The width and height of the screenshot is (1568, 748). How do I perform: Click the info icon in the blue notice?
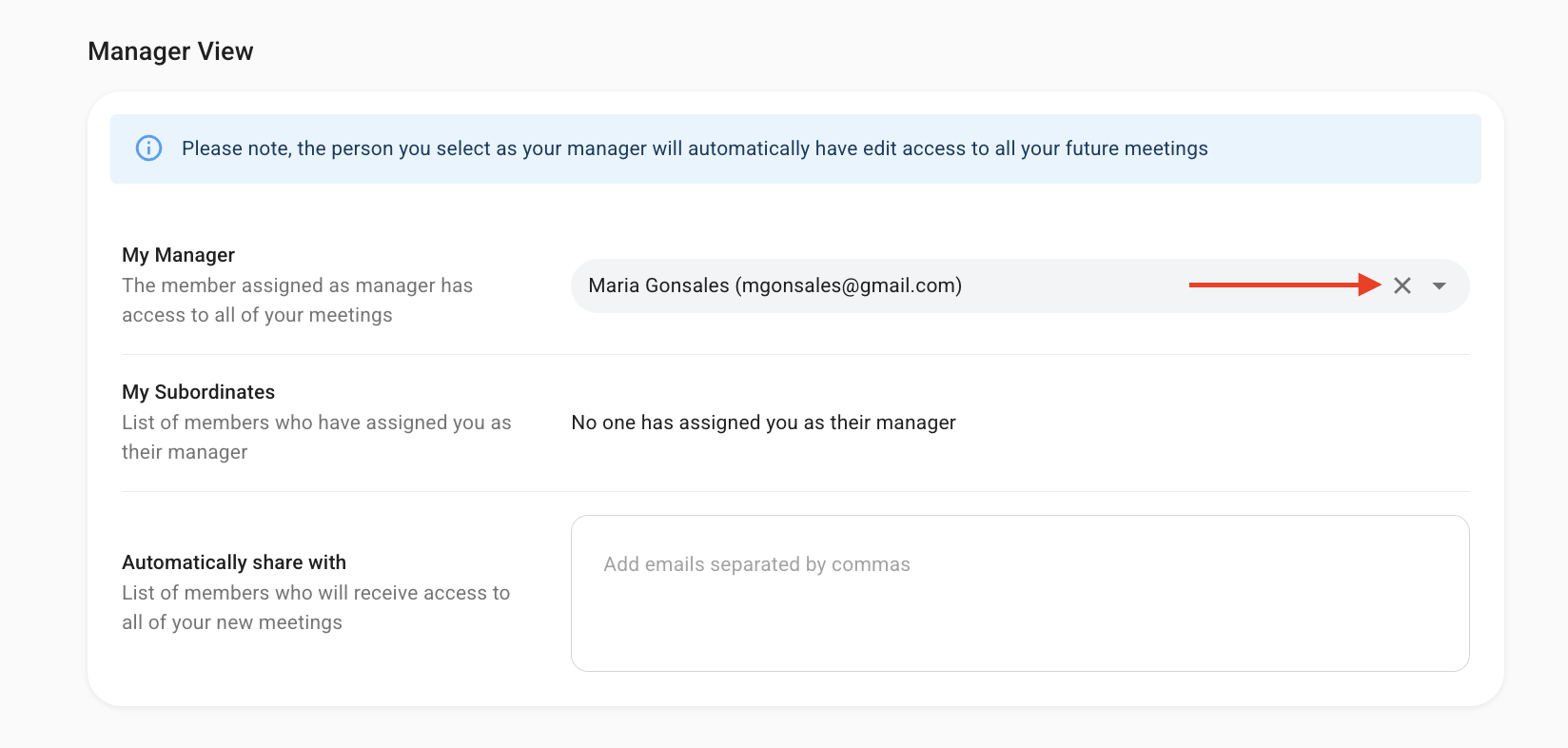pos(148,148)
